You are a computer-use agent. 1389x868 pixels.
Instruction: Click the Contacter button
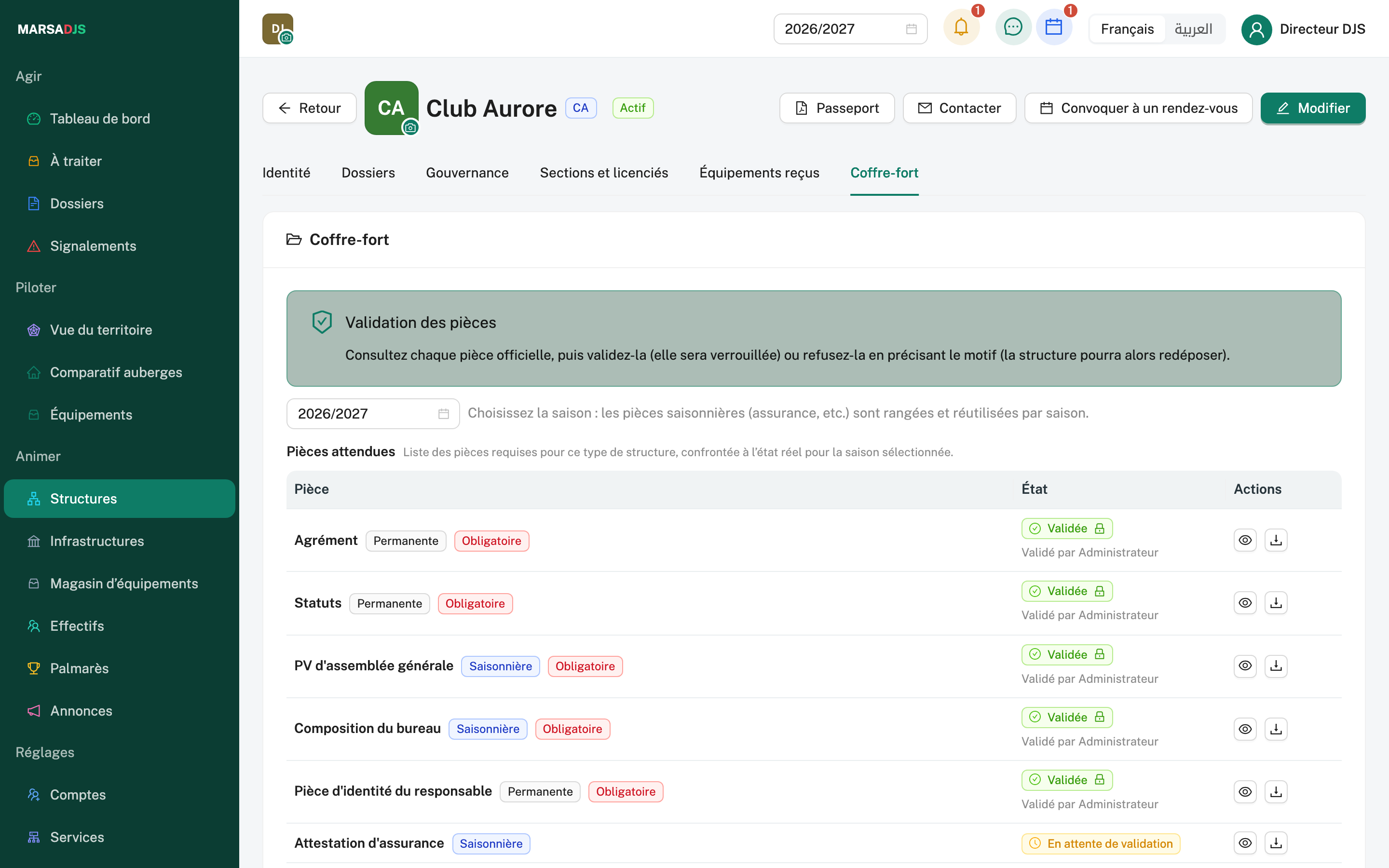959,108
